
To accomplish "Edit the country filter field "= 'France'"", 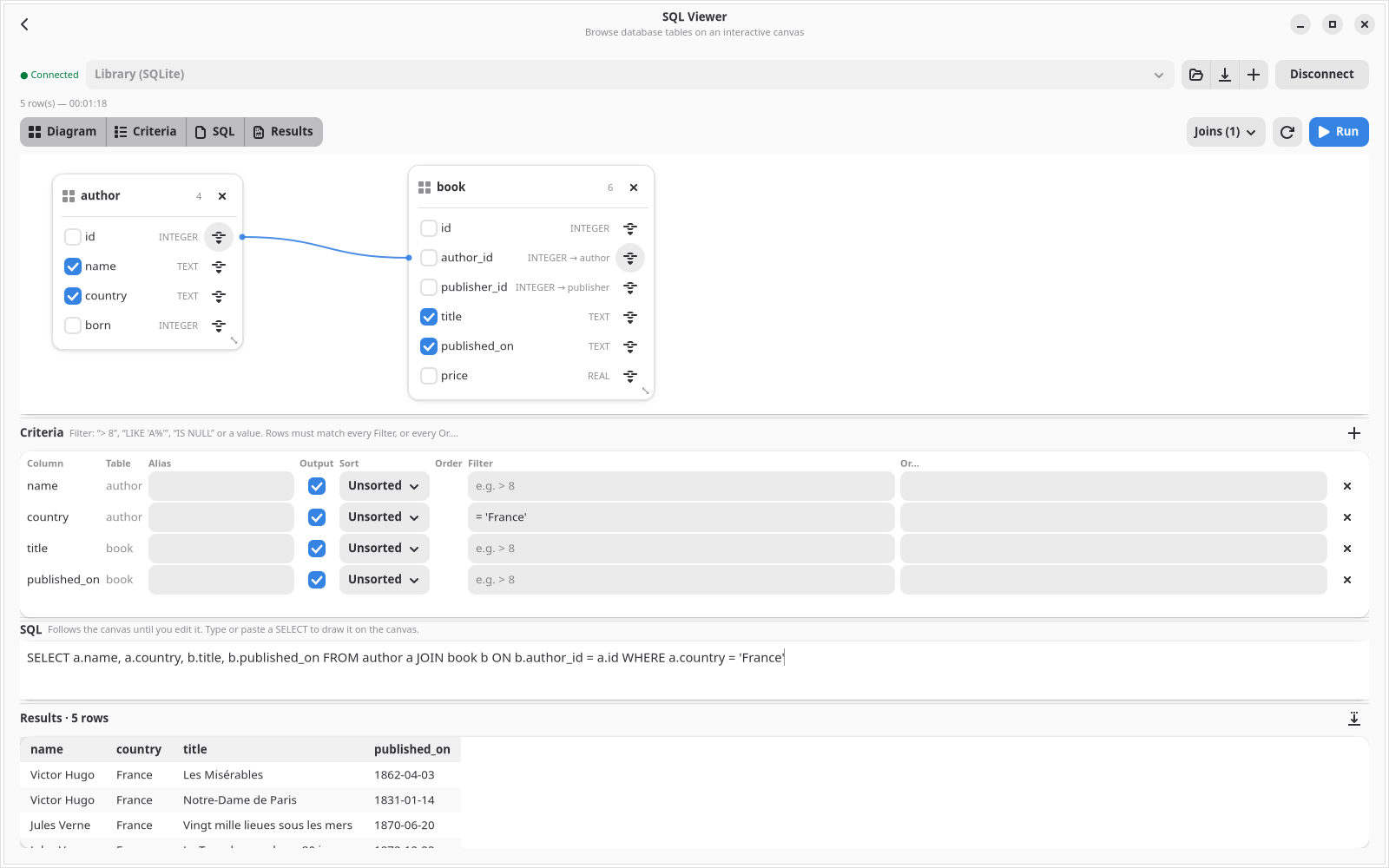I will (x=681, y=517).
